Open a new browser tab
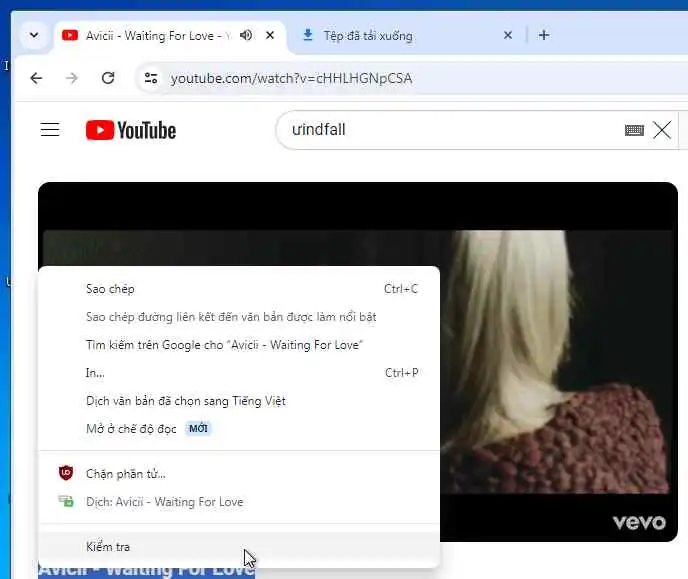This screenshot has width=688, height=579. point(544,35)
